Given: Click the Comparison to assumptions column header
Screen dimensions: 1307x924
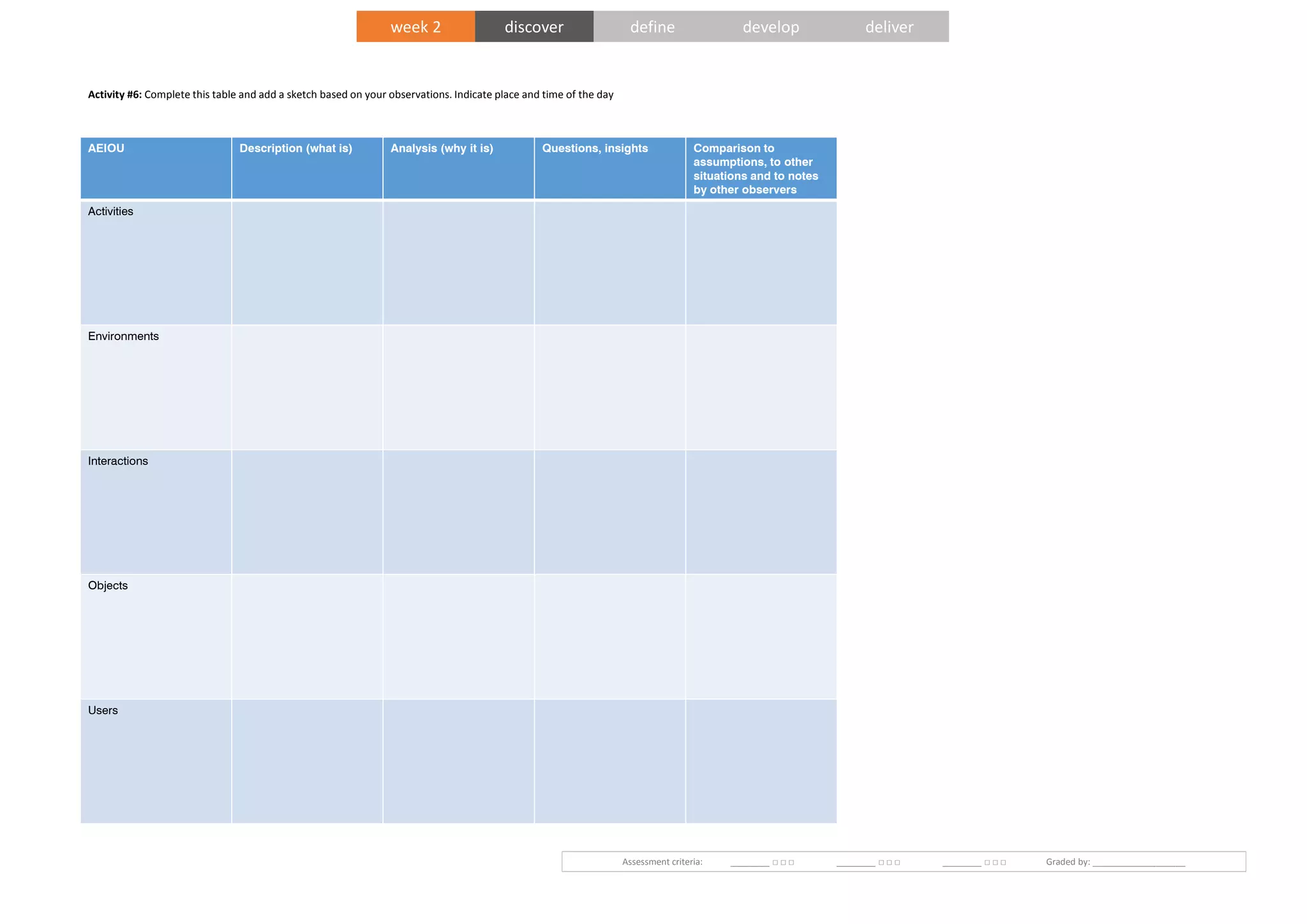Looking at the screenshot, I should (761, 168).
